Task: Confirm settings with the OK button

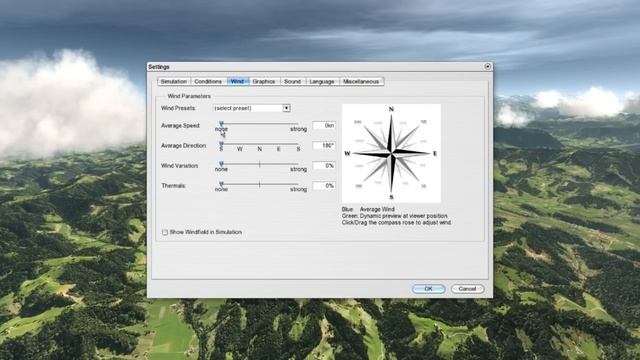Action: click(429, 289)
